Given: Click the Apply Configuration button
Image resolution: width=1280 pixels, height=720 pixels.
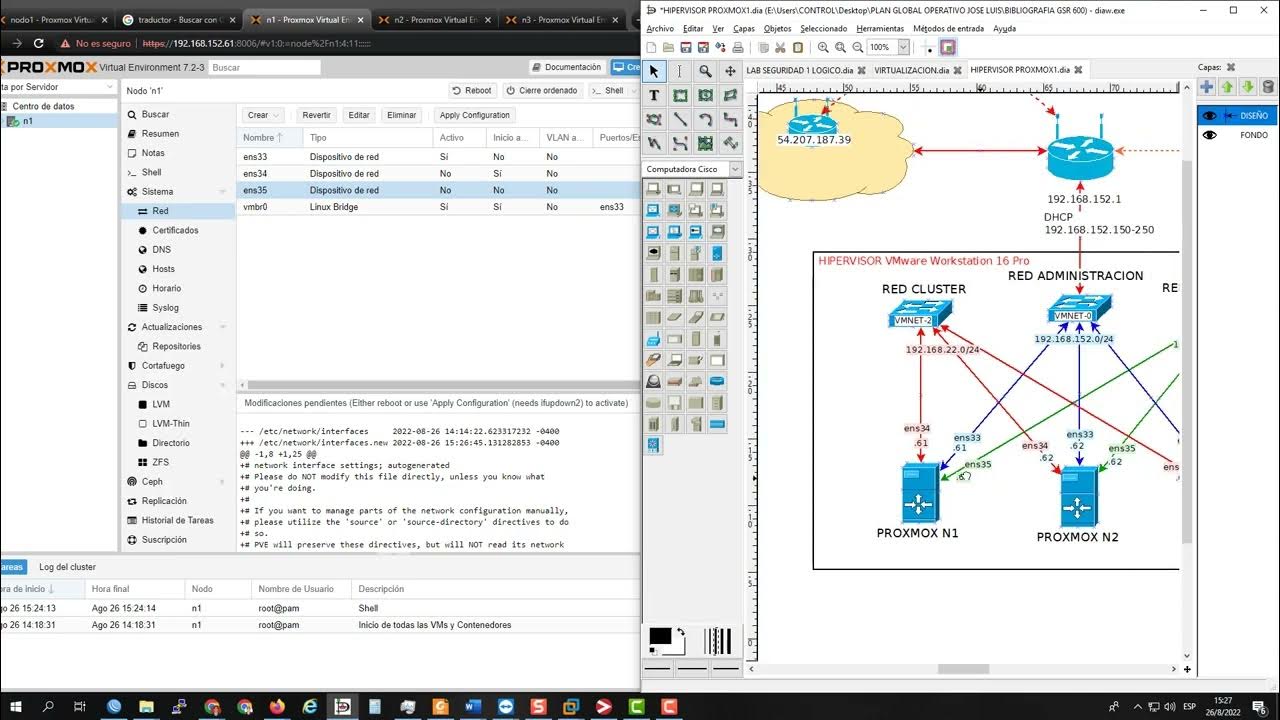Looking at the screenshot, I should [x=475, y=115].
